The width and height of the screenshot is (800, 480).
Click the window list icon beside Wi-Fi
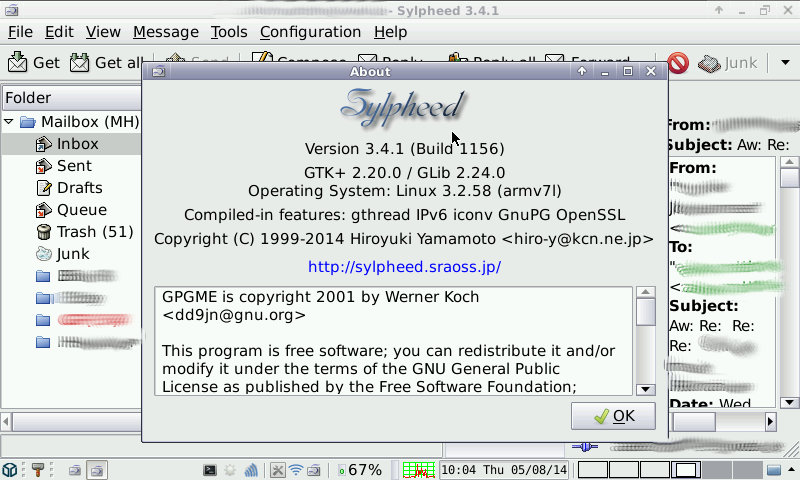pyautogui.click(x=314, y=470)
